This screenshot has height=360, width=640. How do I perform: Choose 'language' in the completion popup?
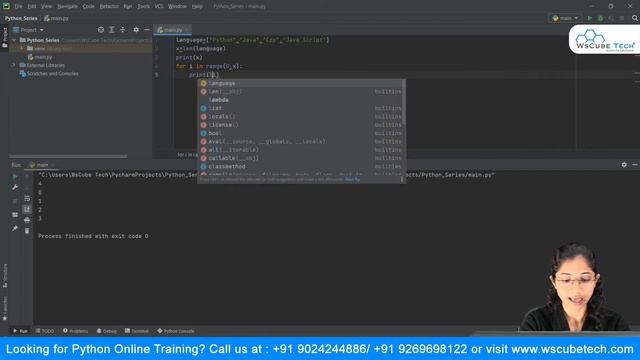pyautogui.click(x=301, y=83)
